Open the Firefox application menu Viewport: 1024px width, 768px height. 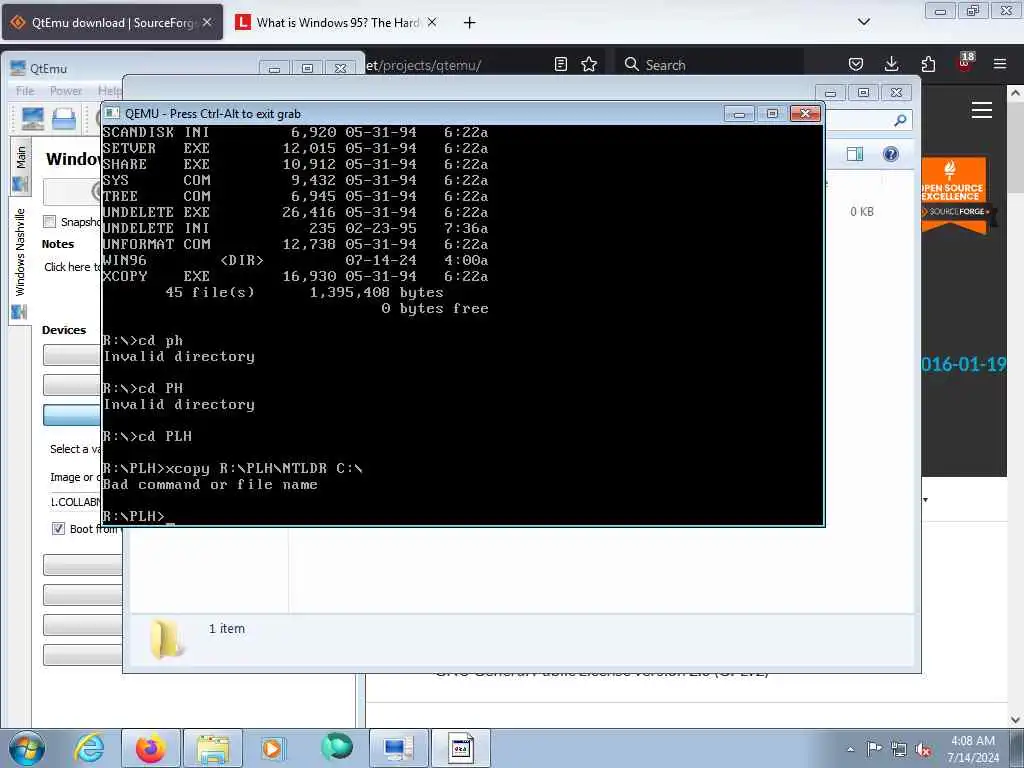(1000, 64)
